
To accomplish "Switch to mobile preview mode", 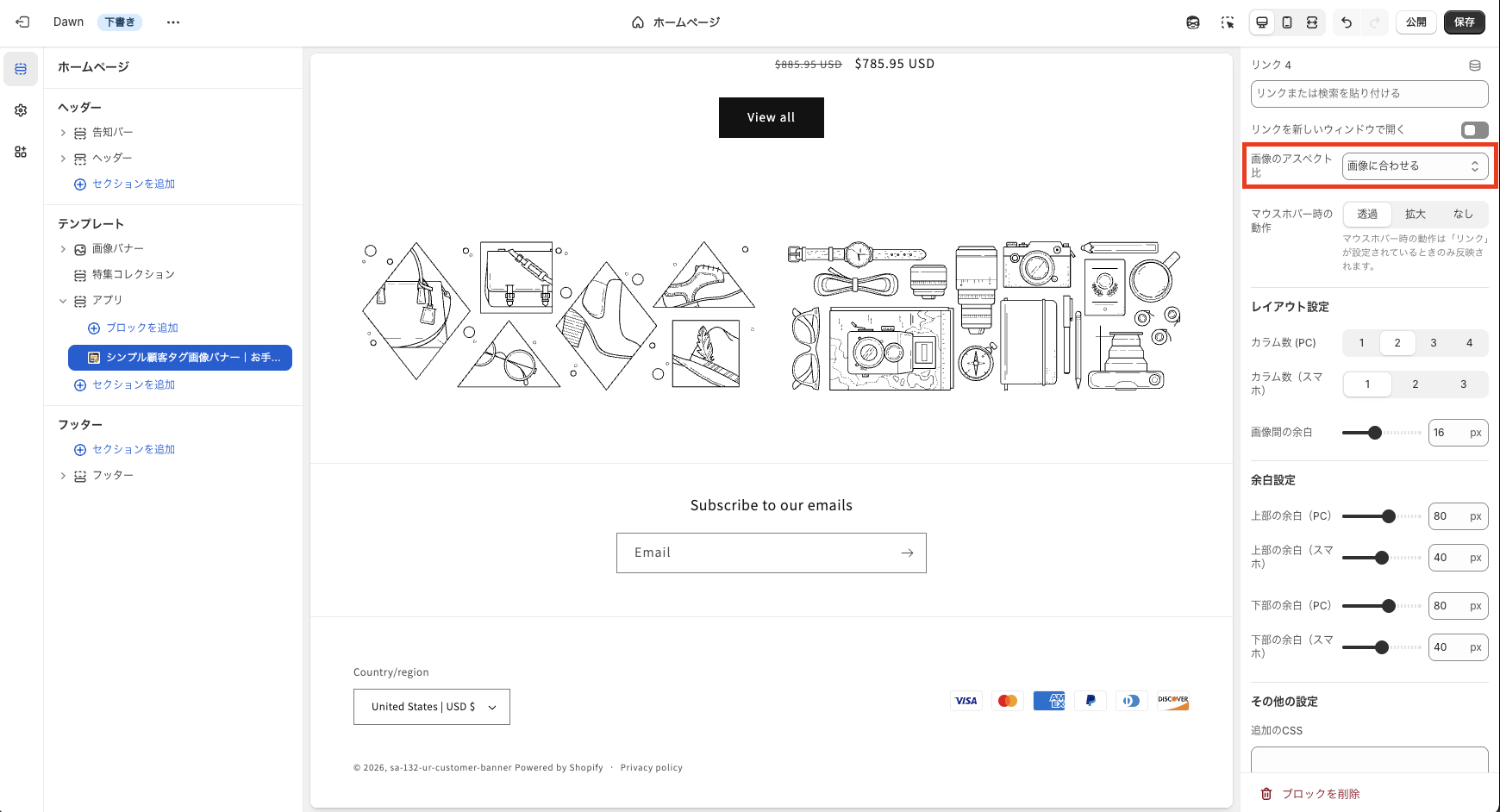I will point(1287,22).
